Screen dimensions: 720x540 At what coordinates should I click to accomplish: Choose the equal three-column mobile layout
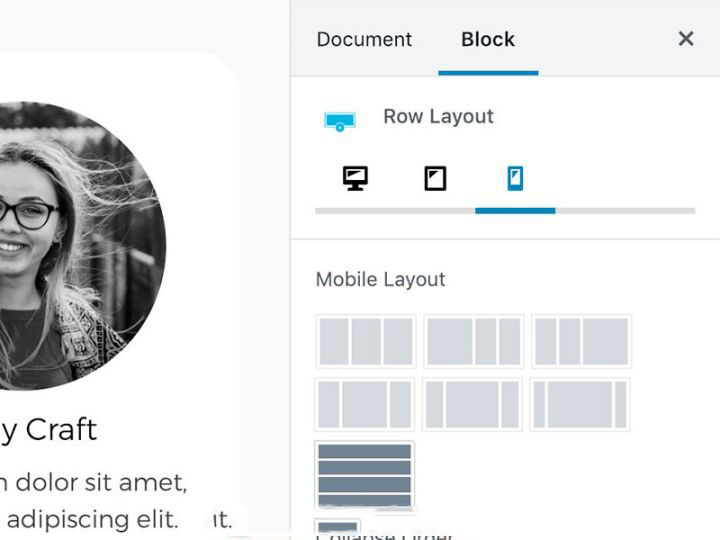coord(366,341)
